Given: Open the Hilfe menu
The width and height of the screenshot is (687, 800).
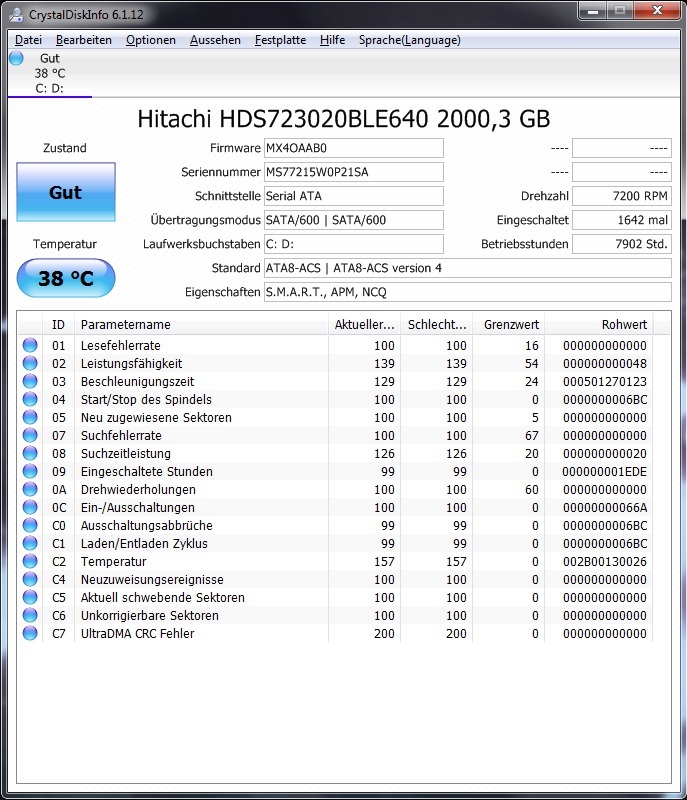Looking at the screenshot, I should click(333, 40).
